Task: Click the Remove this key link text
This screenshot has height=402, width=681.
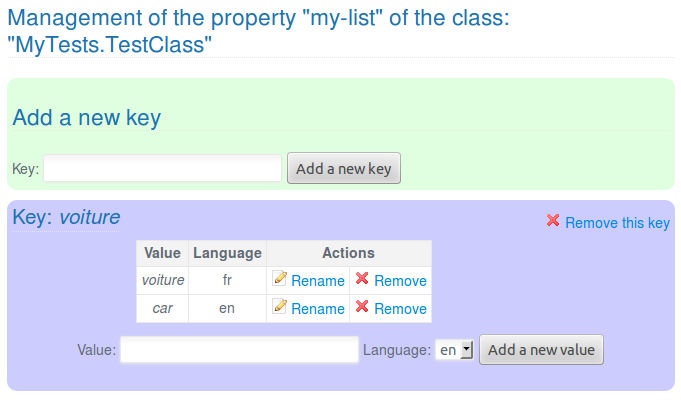Action: pos(617,223)
